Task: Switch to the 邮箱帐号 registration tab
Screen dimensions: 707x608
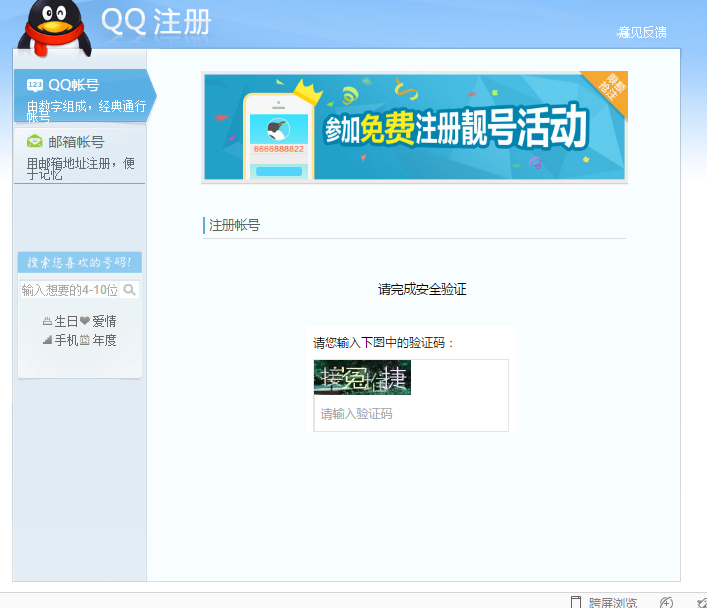Action: [x=80, y=156]
